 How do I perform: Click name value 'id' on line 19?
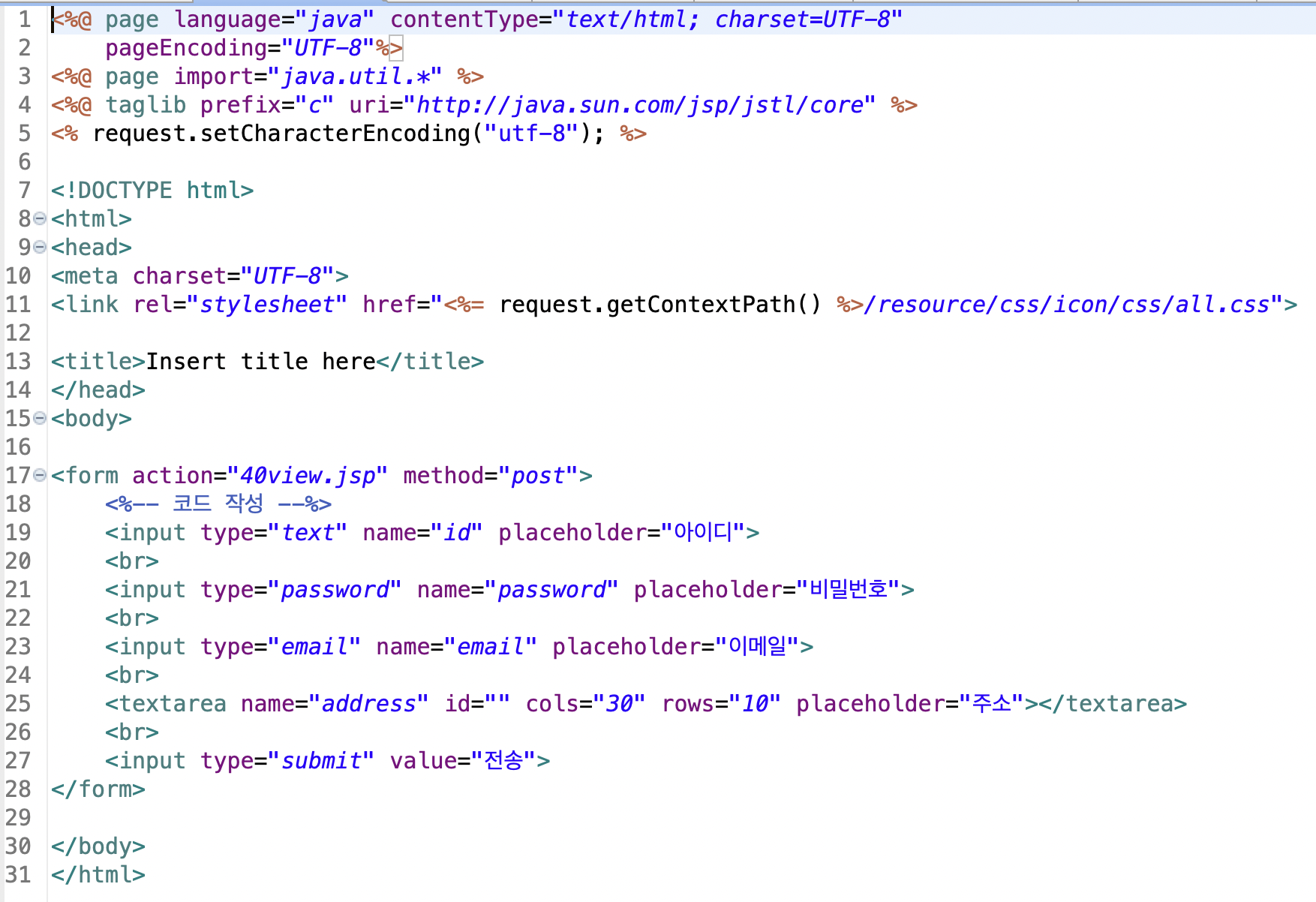click(457, 533)
